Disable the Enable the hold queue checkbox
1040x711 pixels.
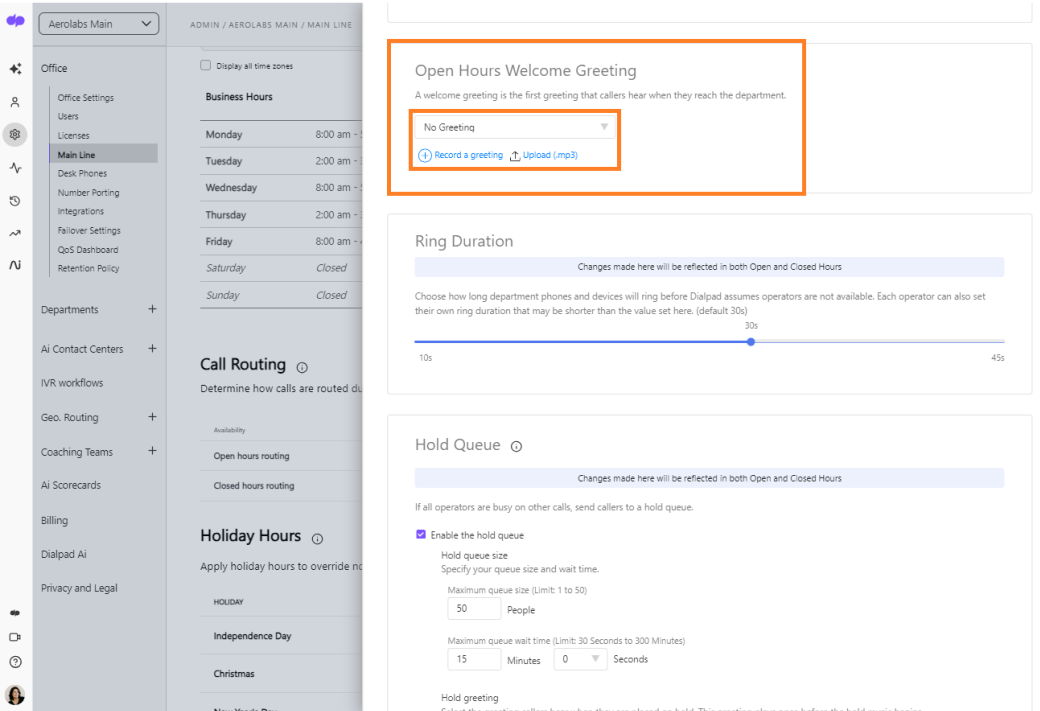421,535
